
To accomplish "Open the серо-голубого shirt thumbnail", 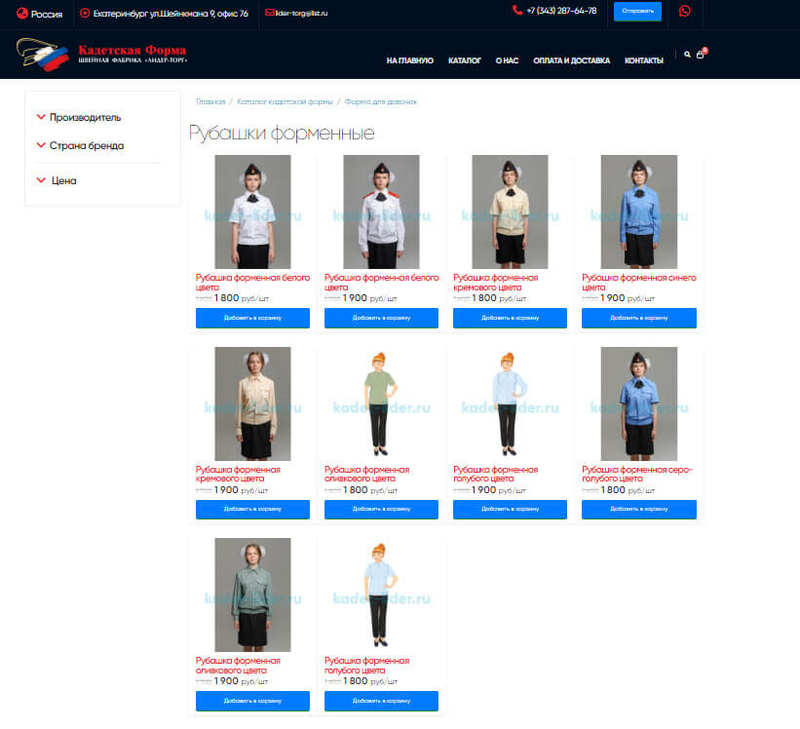I will [x=639, y=404].
